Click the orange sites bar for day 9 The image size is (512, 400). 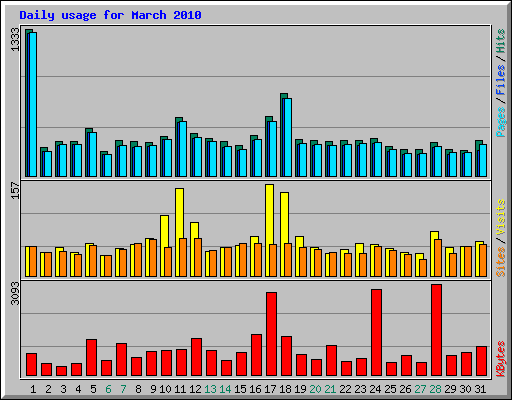[153, 258]
